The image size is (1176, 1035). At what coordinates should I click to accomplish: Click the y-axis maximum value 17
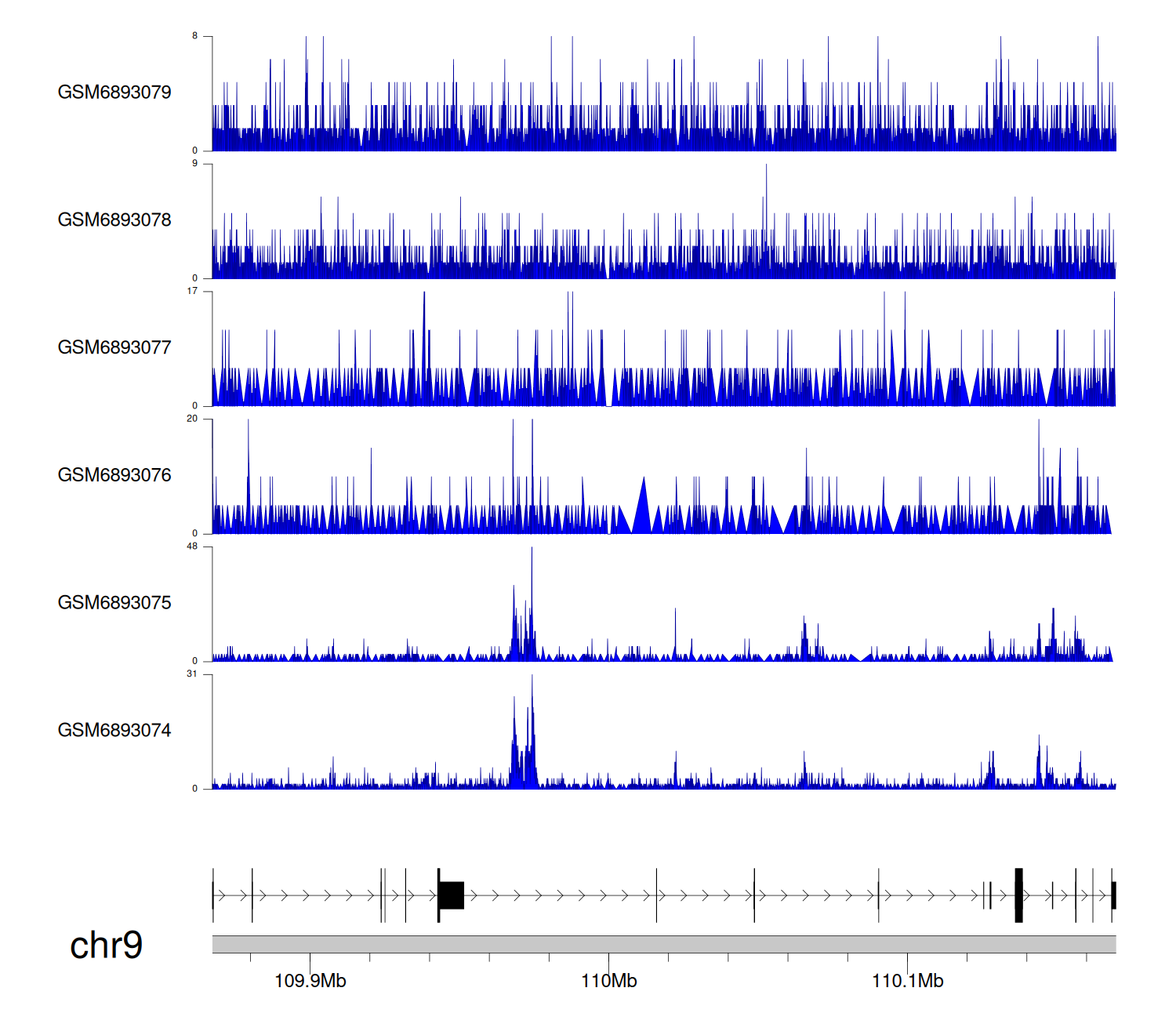(192, 291)
